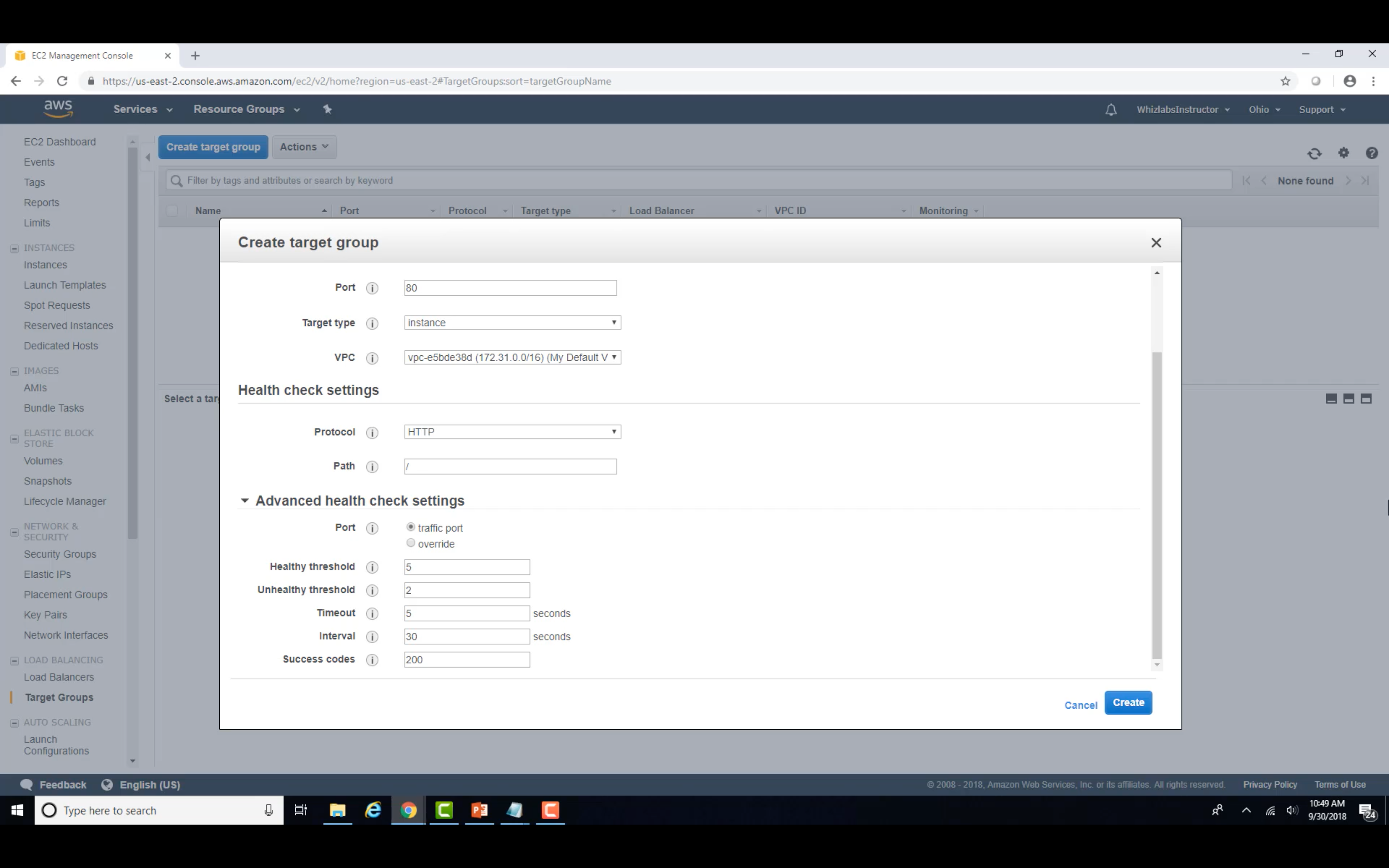Screen dimensions: 1389x868
Task: Open the Target type dropdown
Action: 512,323
